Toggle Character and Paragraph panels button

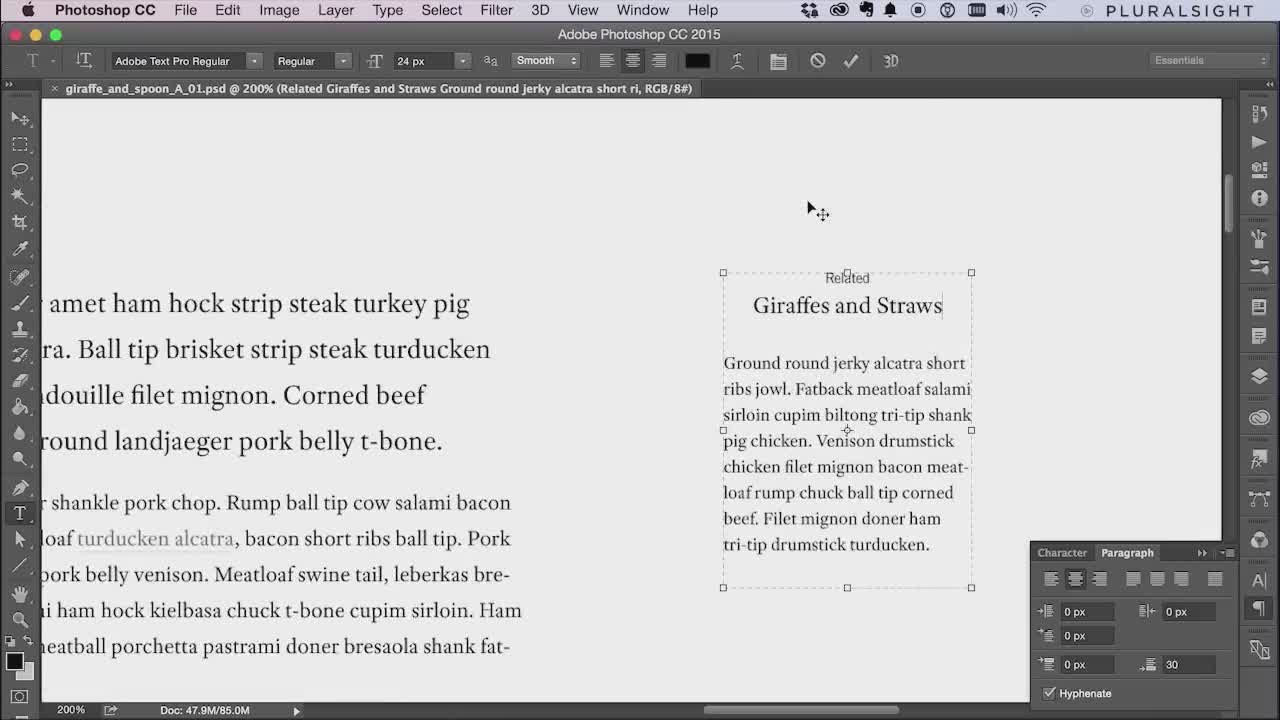(778, 61)
